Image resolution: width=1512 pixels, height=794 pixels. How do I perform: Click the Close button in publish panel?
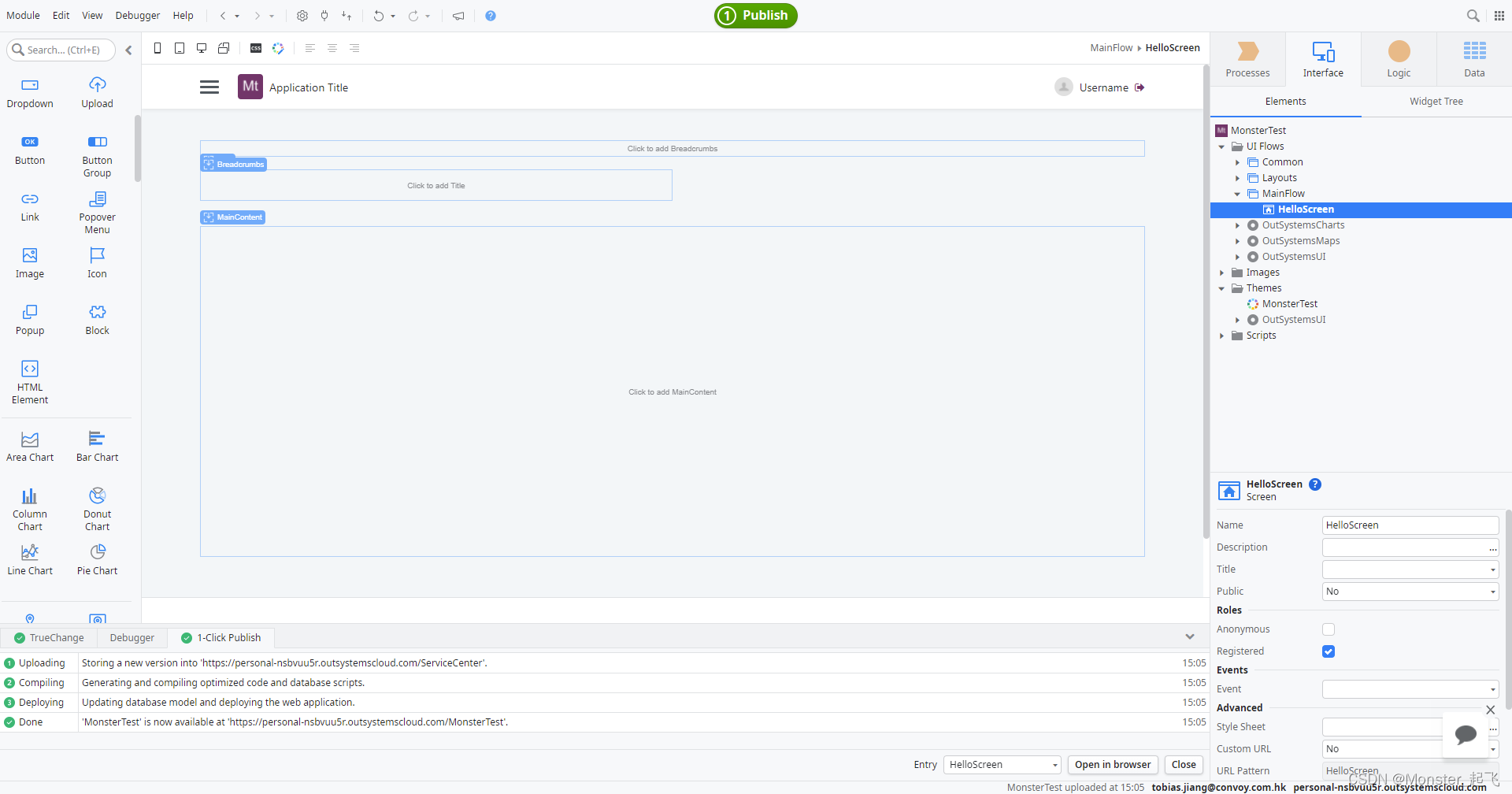click(1184, 765)
